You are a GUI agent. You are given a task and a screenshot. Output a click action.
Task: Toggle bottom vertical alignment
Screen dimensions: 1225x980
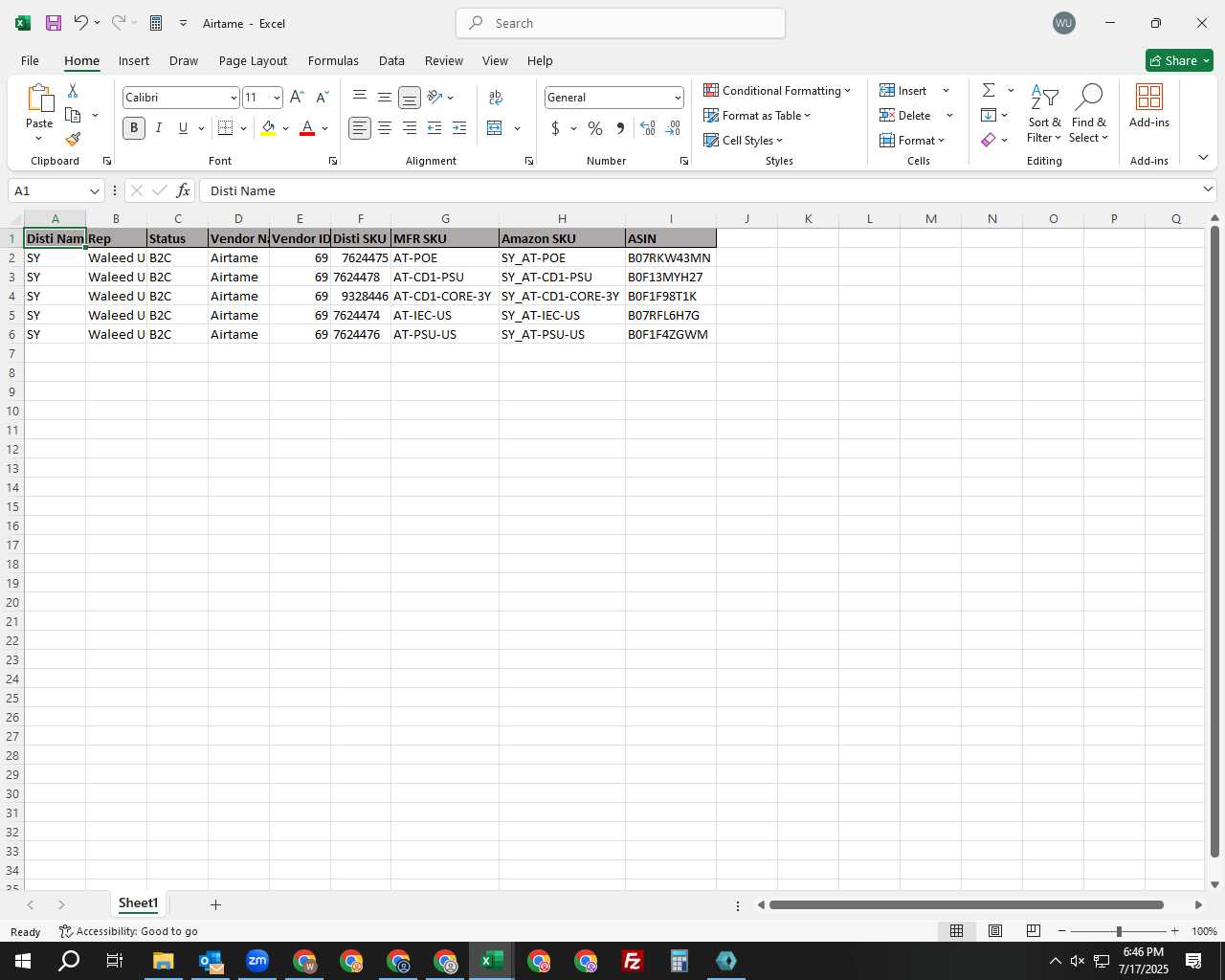(x=410, y=97)
